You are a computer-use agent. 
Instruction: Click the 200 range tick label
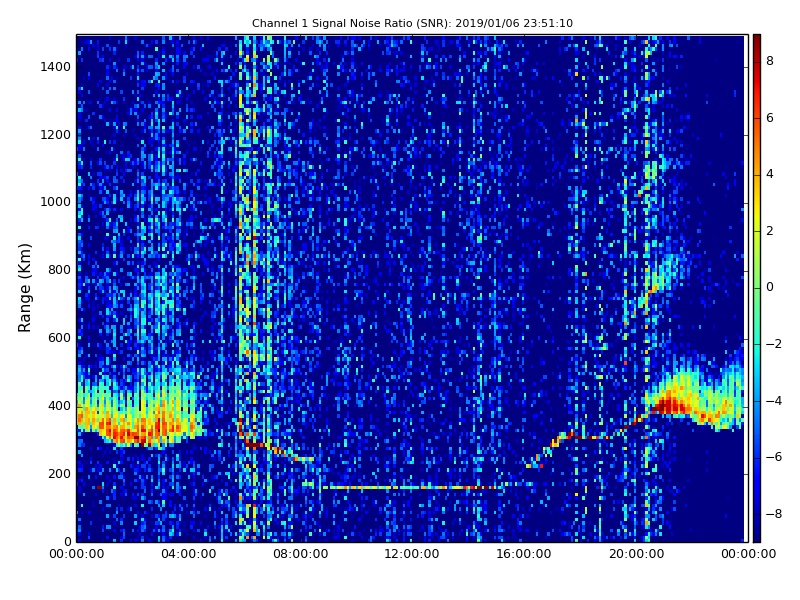tap(59, 474)
